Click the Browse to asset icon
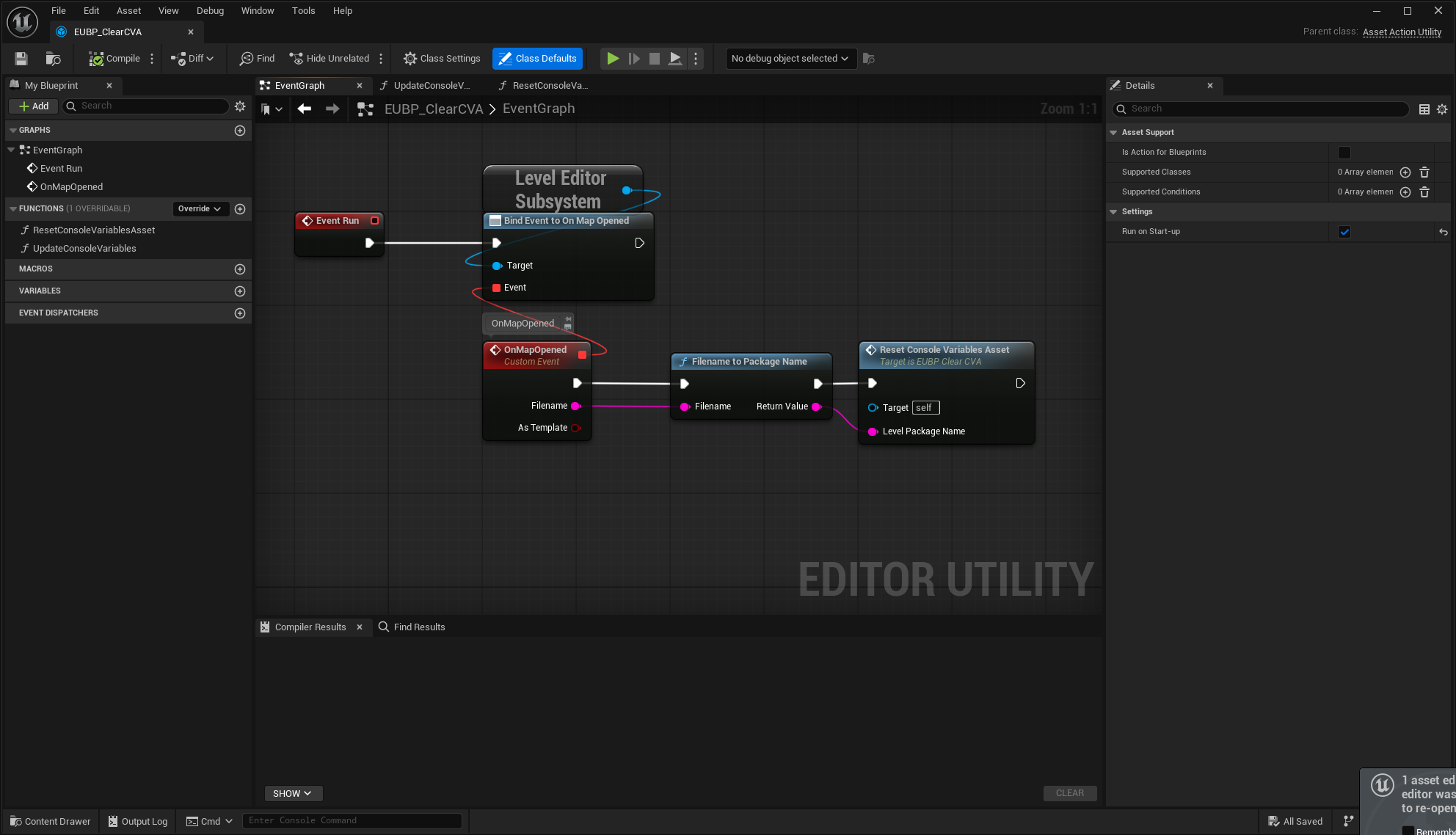 53,59
